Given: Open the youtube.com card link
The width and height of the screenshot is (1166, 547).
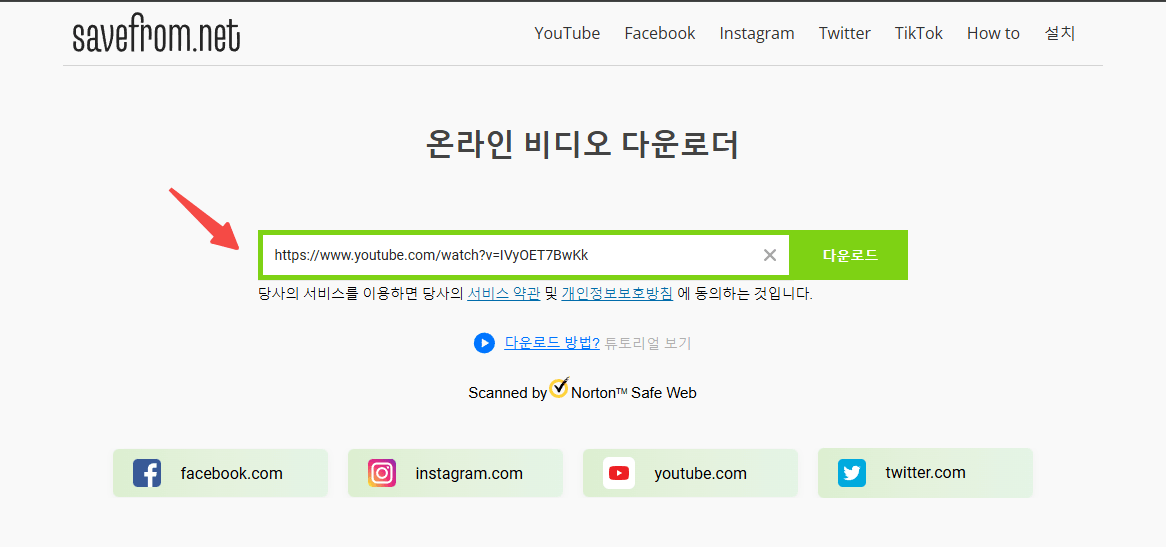Looking at the screenshot, I should point(690,473).
